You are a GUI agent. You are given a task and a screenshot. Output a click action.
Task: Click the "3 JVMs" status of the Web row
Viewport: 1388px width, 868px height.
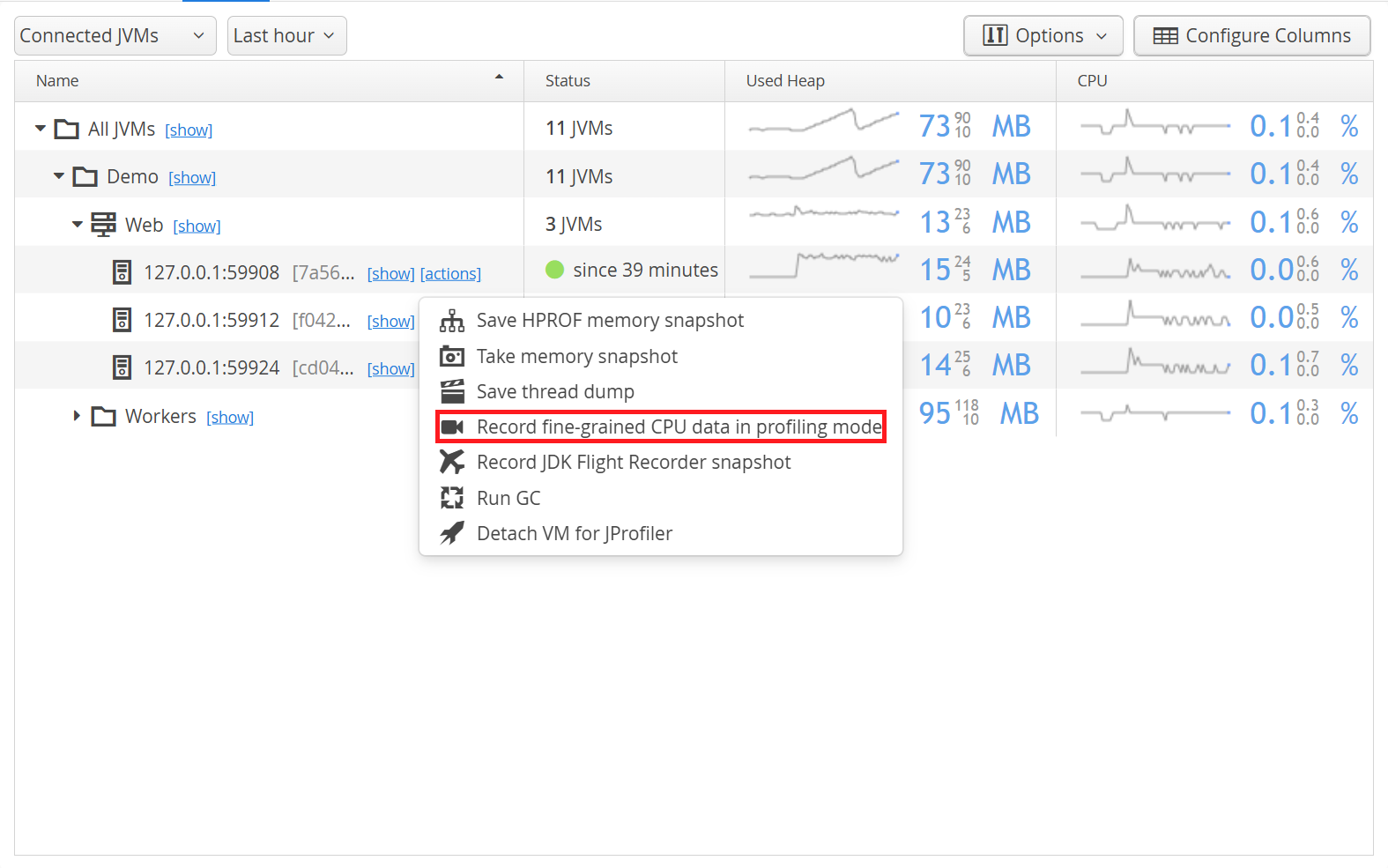point(574,225)
